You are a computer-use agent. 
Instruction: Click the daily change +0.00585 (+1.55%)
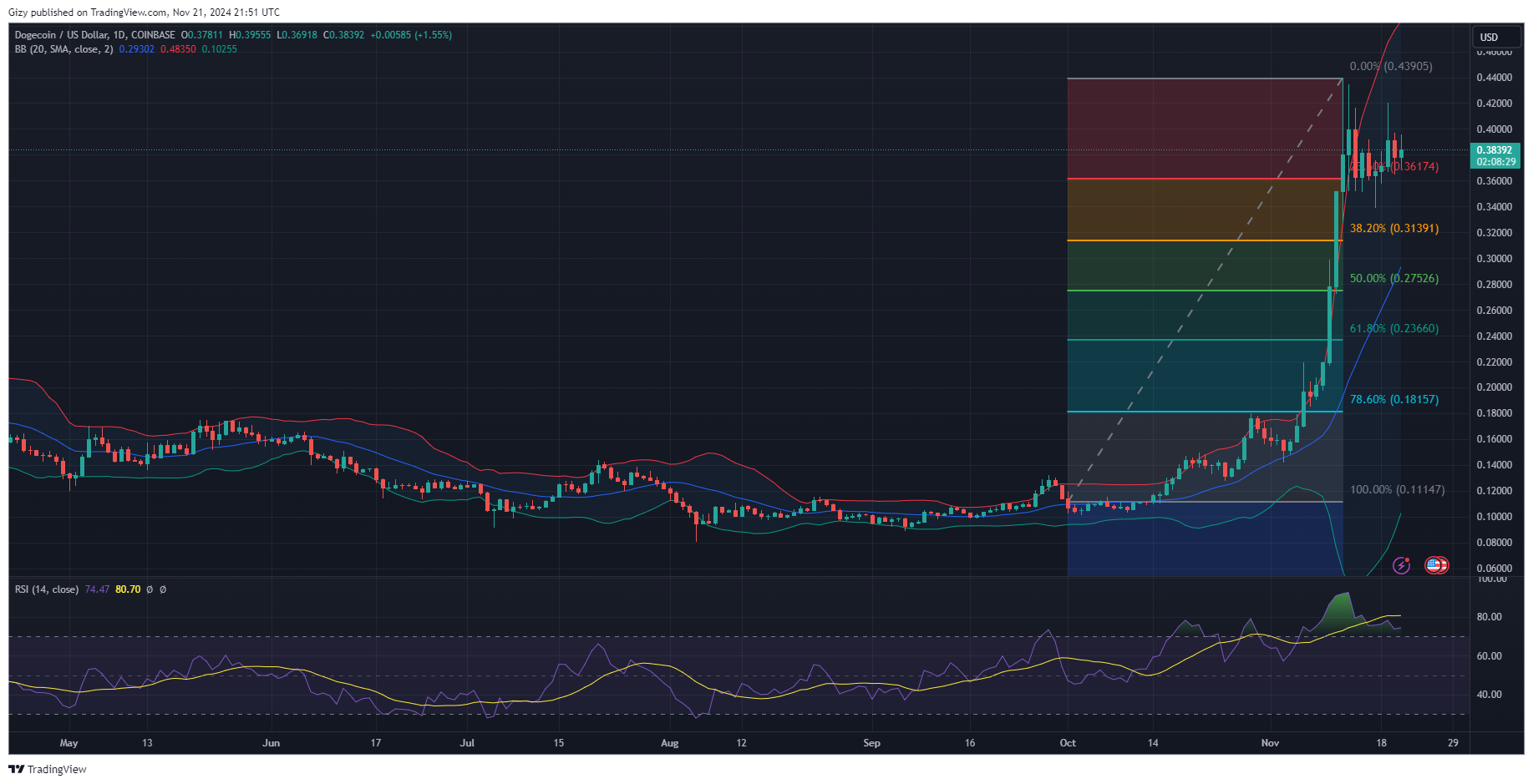411,35
